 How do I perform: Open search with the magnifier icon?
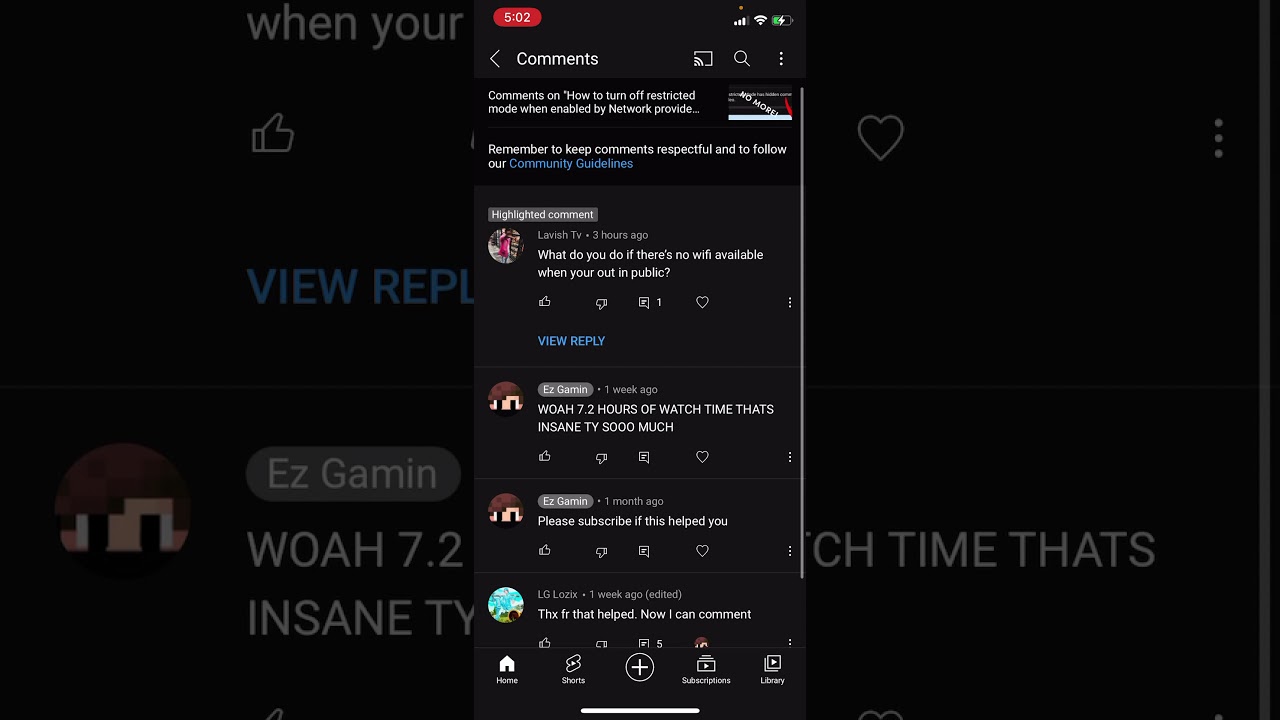pyautogui.click(x=742, y=59)
